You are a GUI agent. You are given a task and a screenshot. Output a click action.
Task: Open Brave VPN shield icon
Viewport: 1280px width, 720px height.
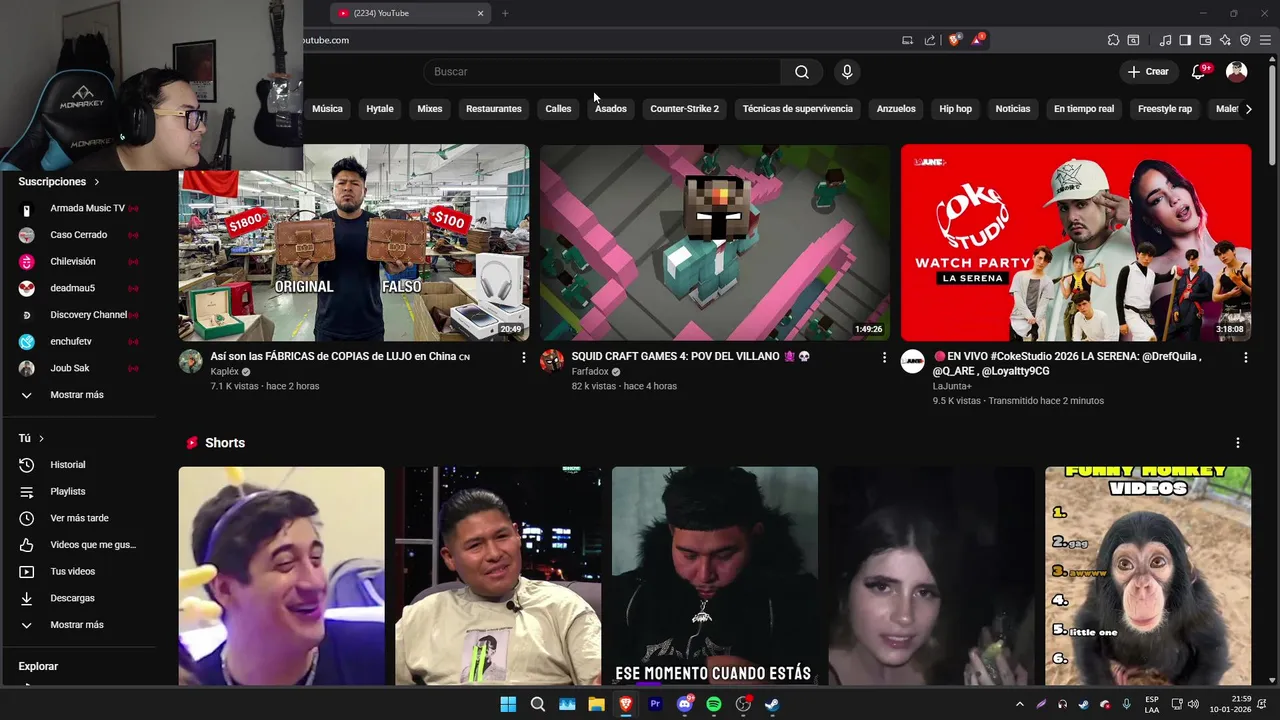[x=1245, y=40]
